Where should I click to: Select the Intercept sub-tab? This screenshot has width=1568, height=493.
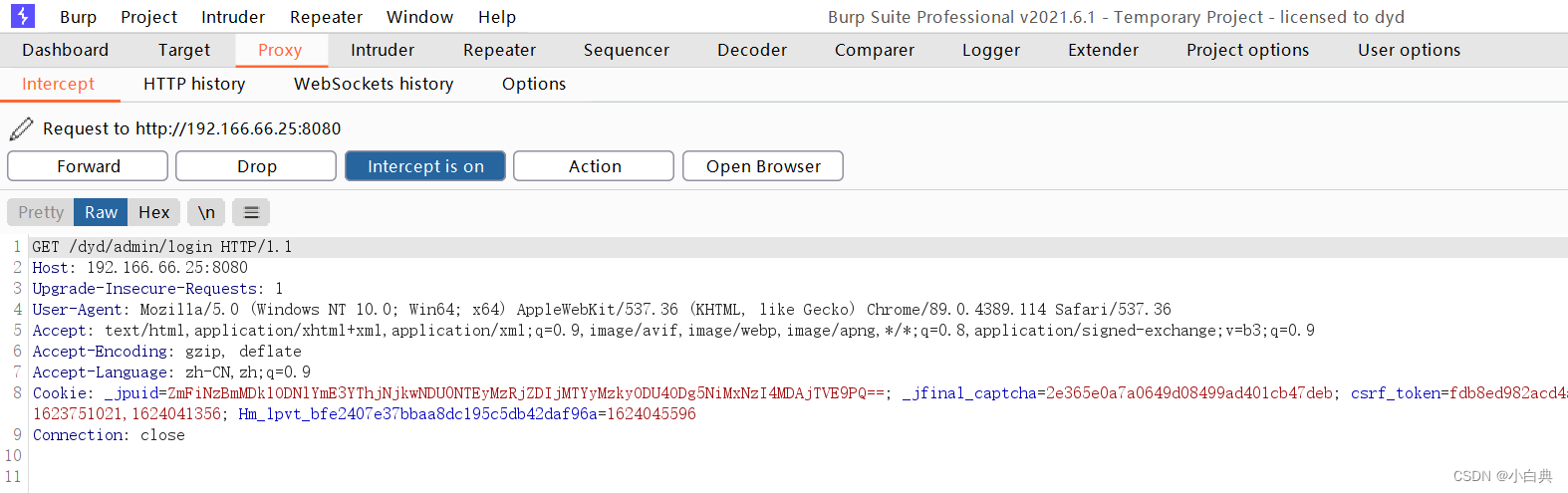[x=58, y=85]
